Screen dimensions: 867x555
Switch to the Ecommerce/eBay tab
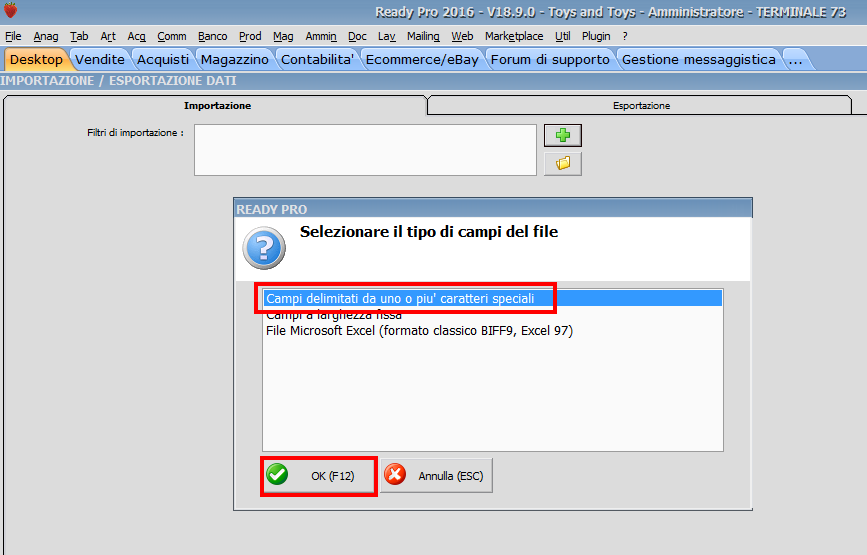click(422, 60)
